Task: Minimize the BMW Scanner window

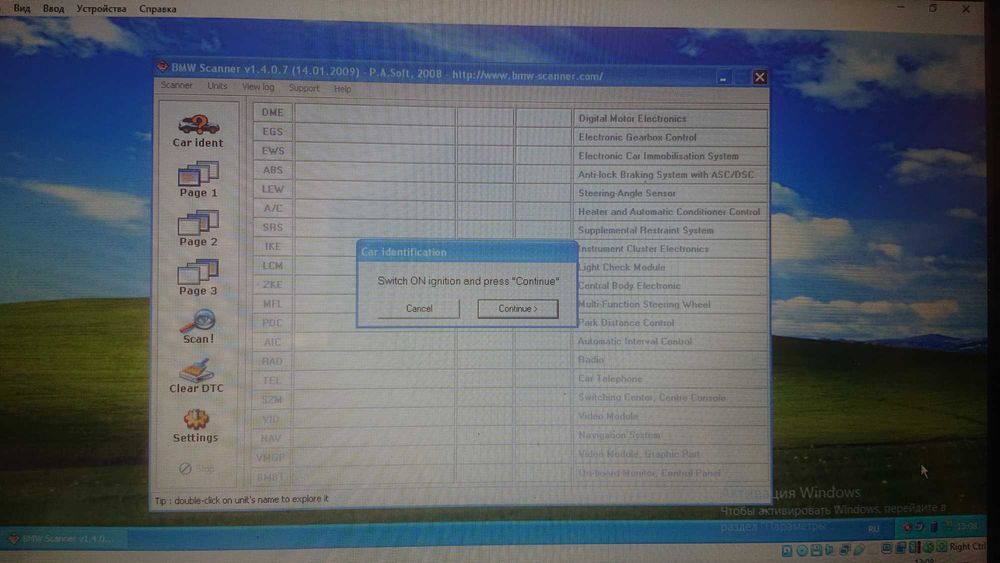Action: pyautogui.click(x=723, y=78)
